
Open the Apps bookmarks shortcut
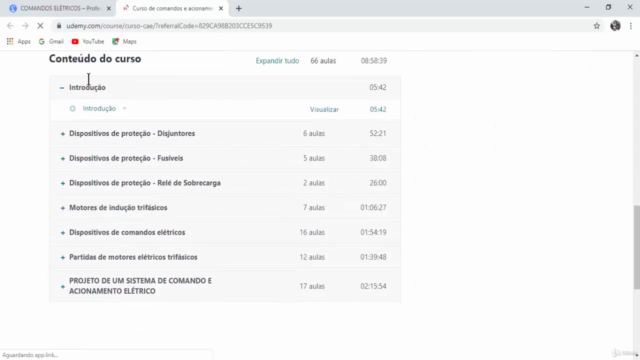pos(18,42)
